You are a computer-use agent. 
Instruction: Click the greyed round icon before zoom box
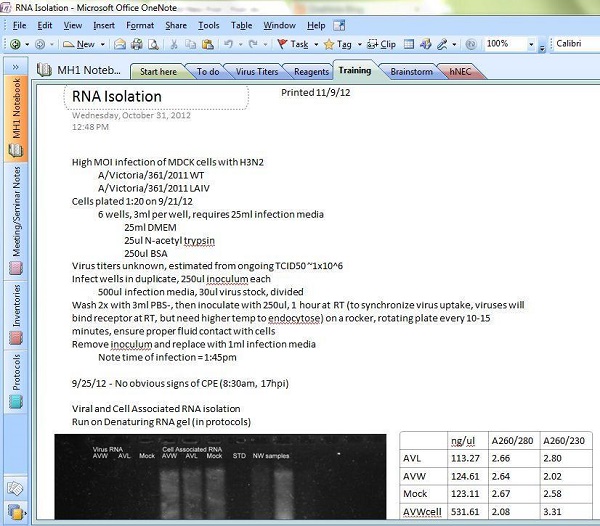[x=471, y=44]
